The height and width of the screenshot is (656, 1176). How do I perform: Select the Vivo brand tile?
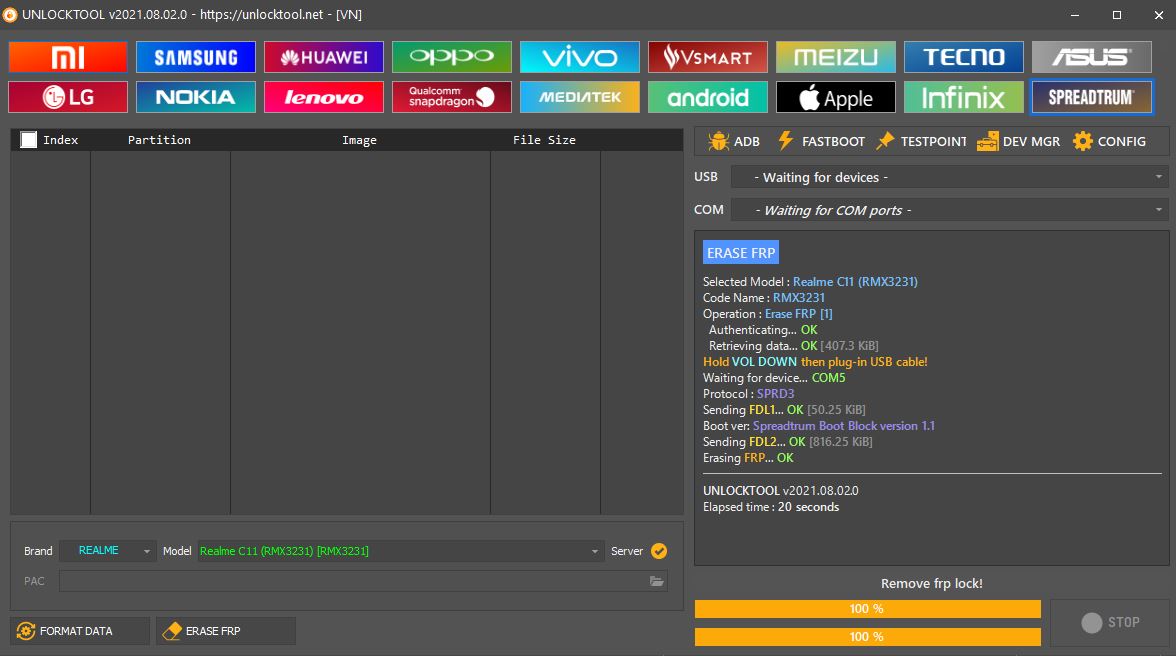(580, 57)
